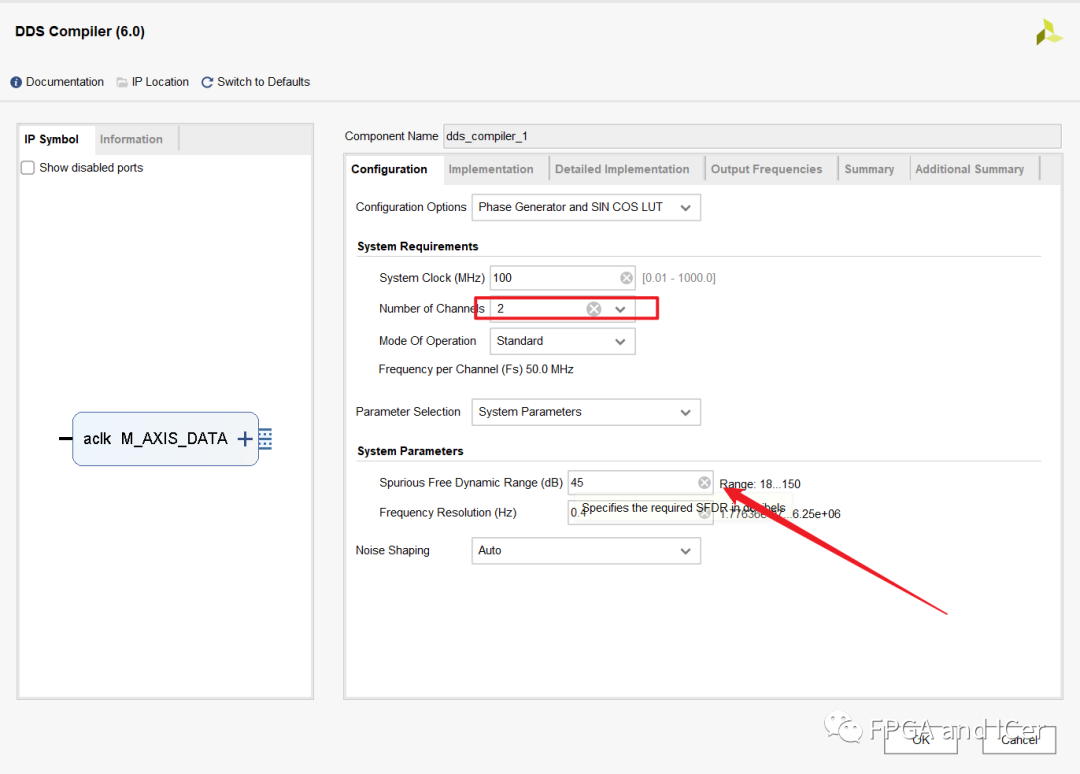Click the Range: 18...150 text

click(760, 484)
